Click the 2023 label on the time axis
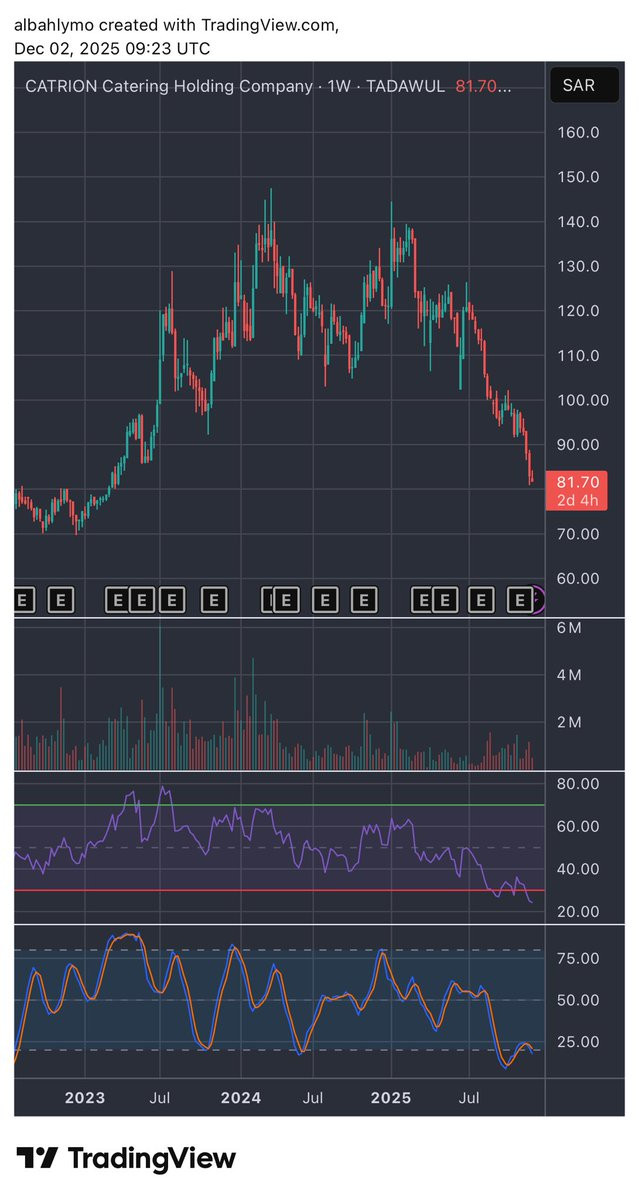The image size is (639, 1200). (x=85, y=1098)
